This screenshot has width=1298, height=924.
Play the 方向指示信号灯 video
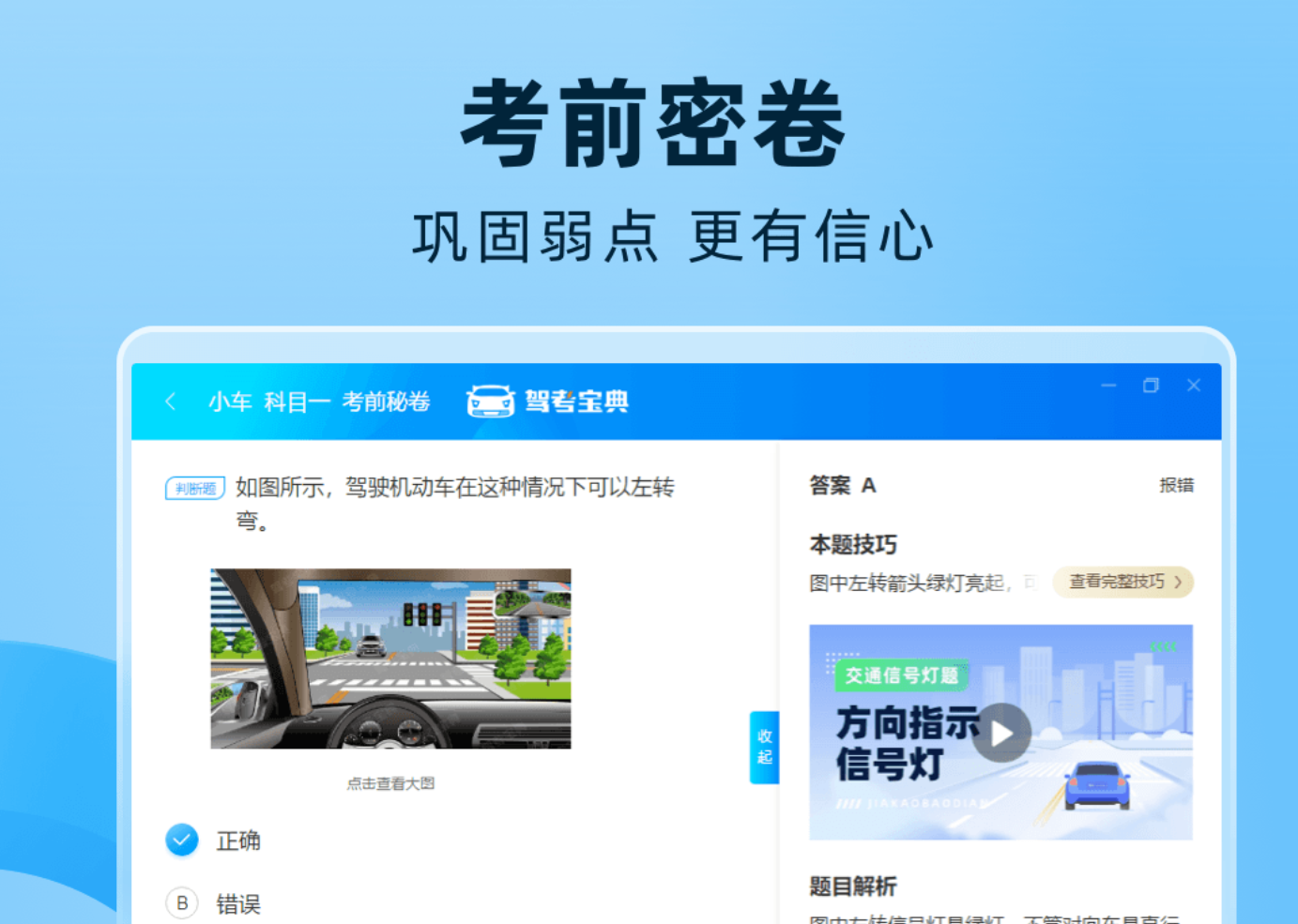click(x=1001, y=733)
